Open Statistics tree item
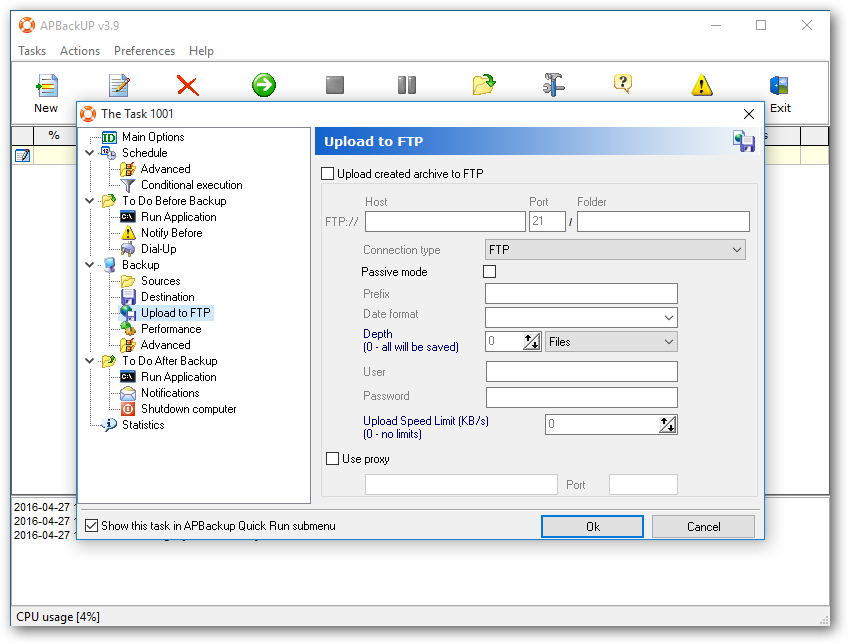The image size is (848, 644). pyautogui.click(x=143, y=425)
